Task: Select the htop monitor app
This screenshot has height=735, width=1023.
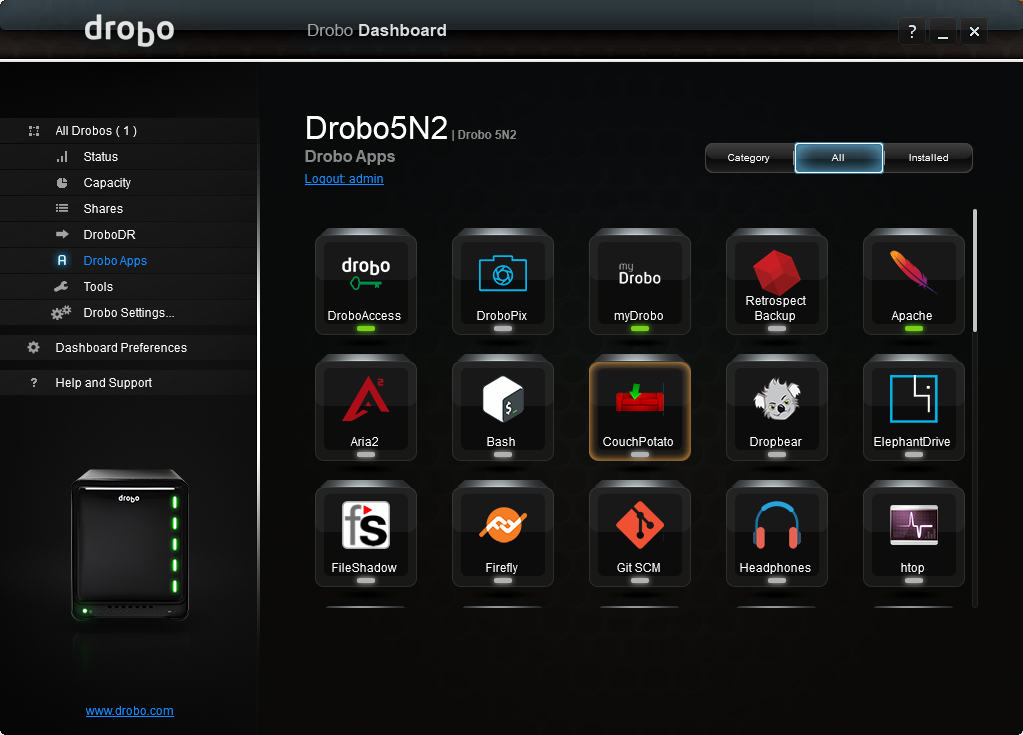Action: 913,533
